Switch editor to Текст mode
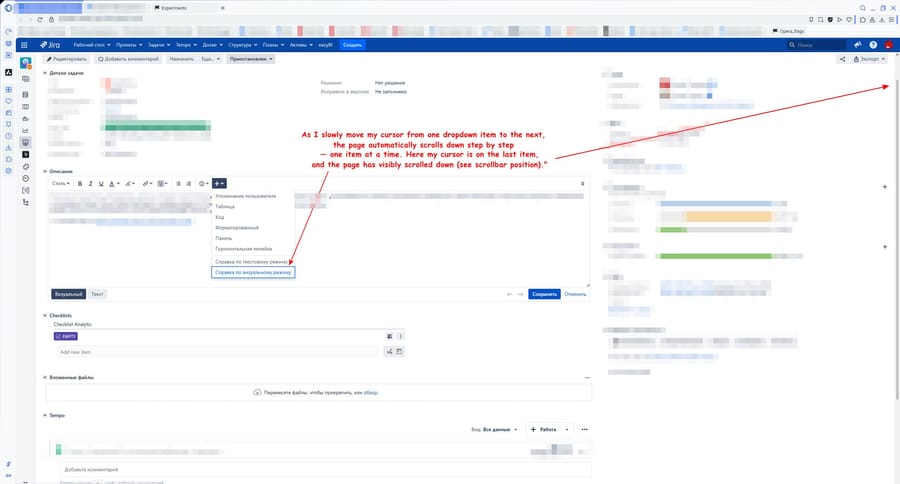Image resolution: width=900 pixels, height=484 pixels. (97, 294)
